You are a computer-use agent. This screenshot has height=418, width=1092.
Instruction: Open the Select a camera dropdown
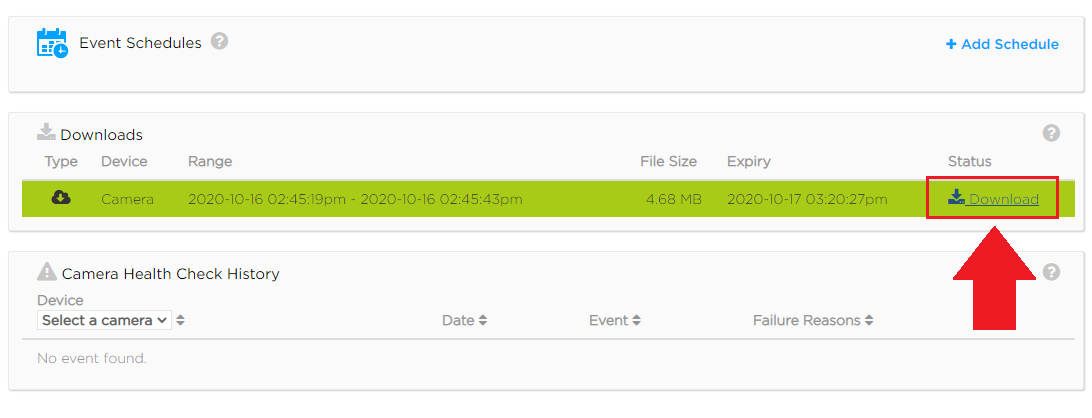(104, 320)
